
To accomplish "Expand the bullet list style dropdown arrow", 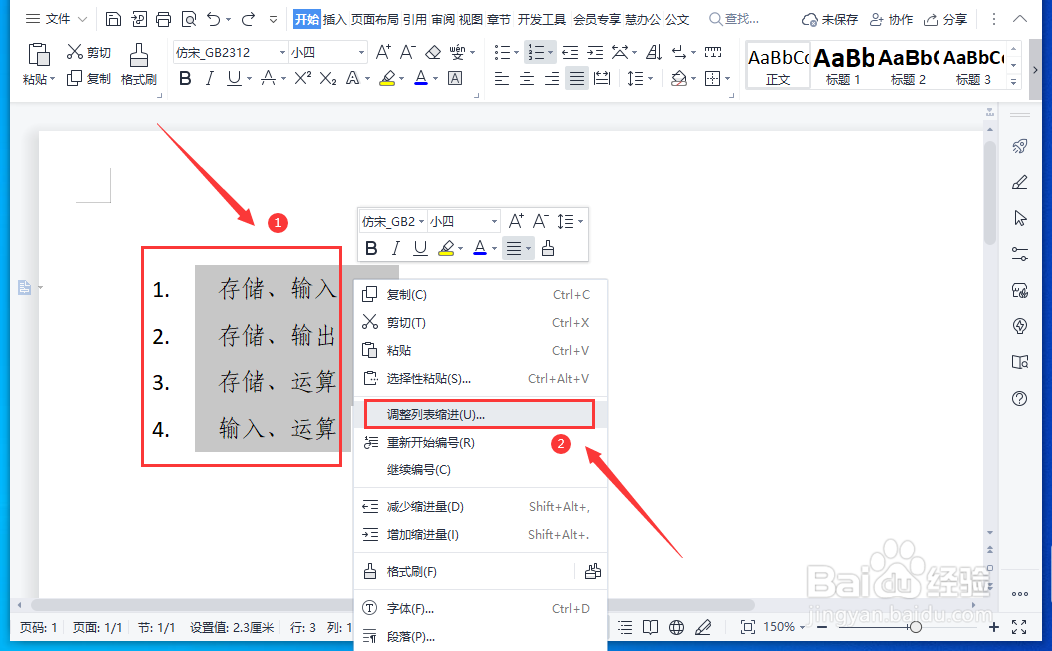I will 517,52.
